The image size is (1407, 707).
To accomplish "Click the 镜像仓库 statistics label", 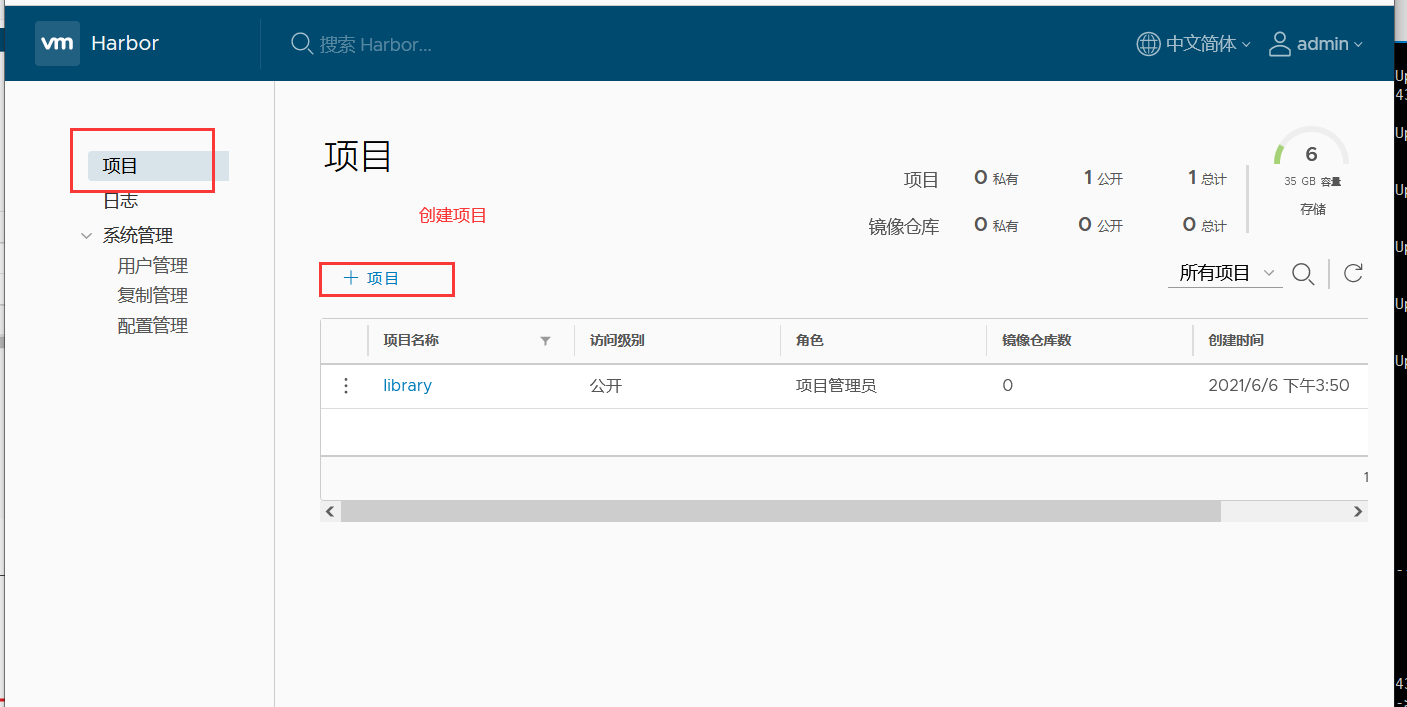I will click(904, 227).
